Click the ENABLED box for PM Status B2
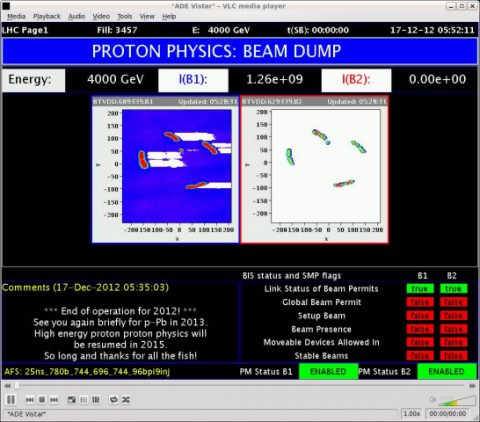 pos(447,371)
